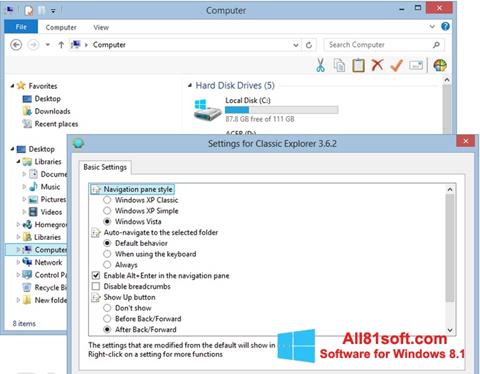Click the system icon in the Computer title bar
Viewport: 480px width, 374px height.
(x=10, y=10)
